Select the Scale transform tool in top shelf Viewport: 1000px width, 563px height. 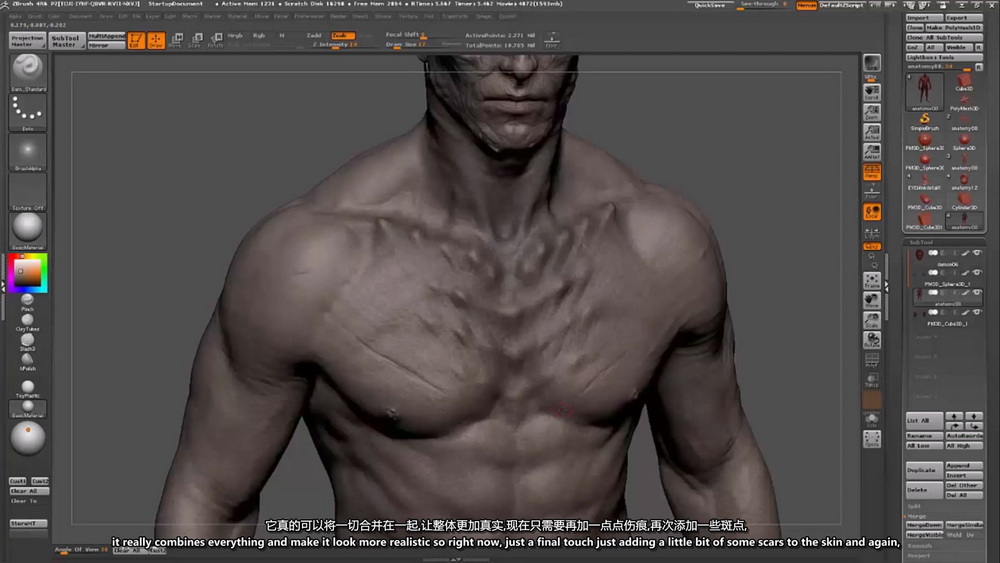(196, 40)
